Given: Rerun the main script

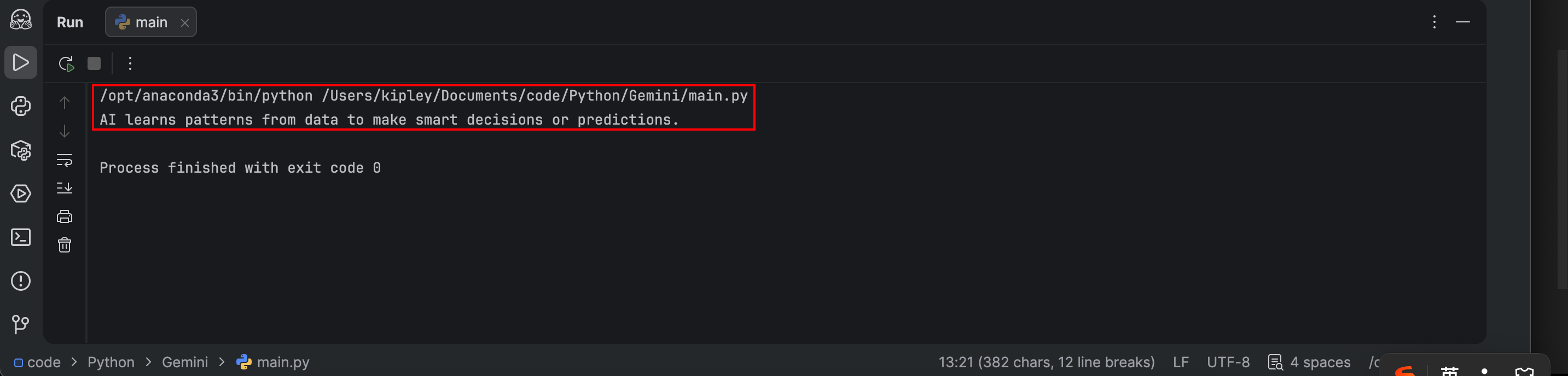Looking at the screenshot, I should (x=66, y=63).
